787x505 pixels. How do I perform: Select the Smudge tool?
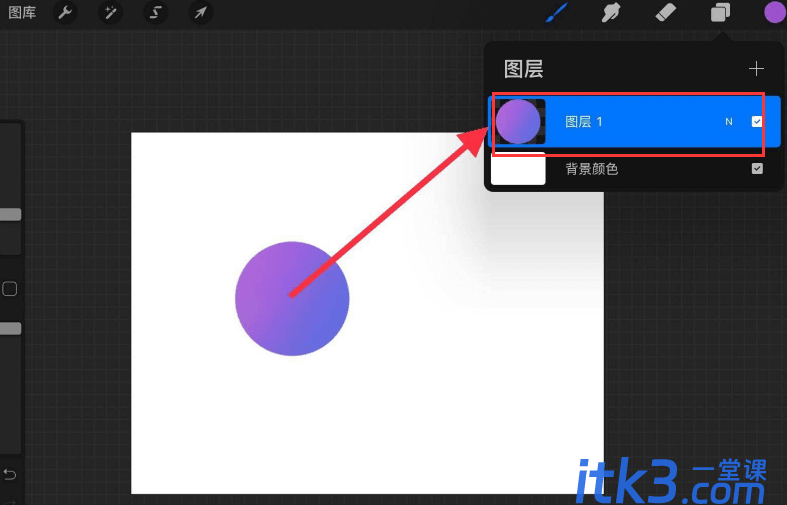[x=610, y=13]
